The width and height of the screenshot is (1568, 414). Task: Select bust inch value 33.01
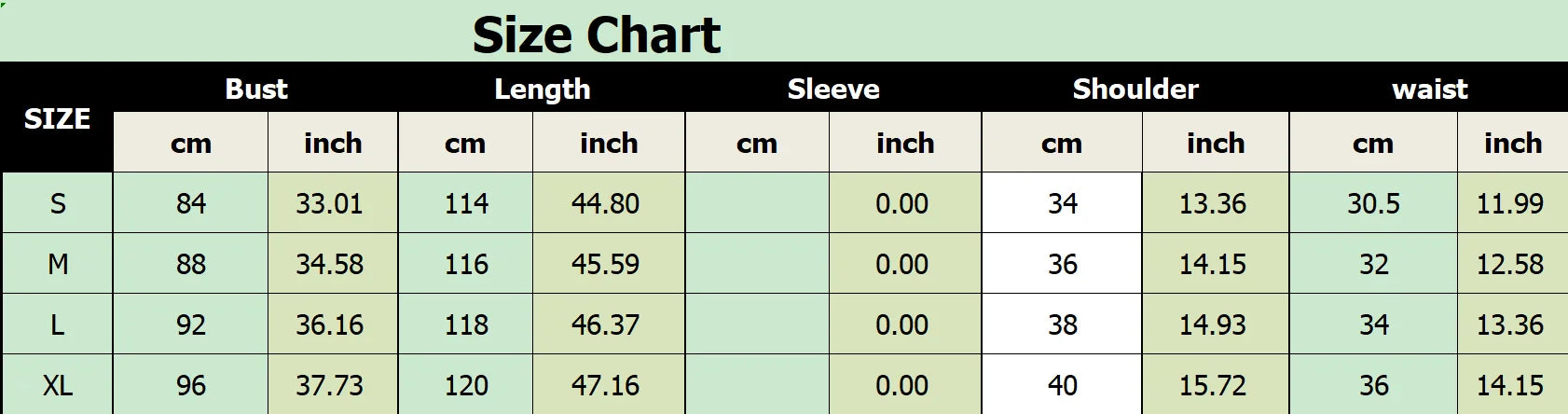pyautogui.click(x=329, y=203)
